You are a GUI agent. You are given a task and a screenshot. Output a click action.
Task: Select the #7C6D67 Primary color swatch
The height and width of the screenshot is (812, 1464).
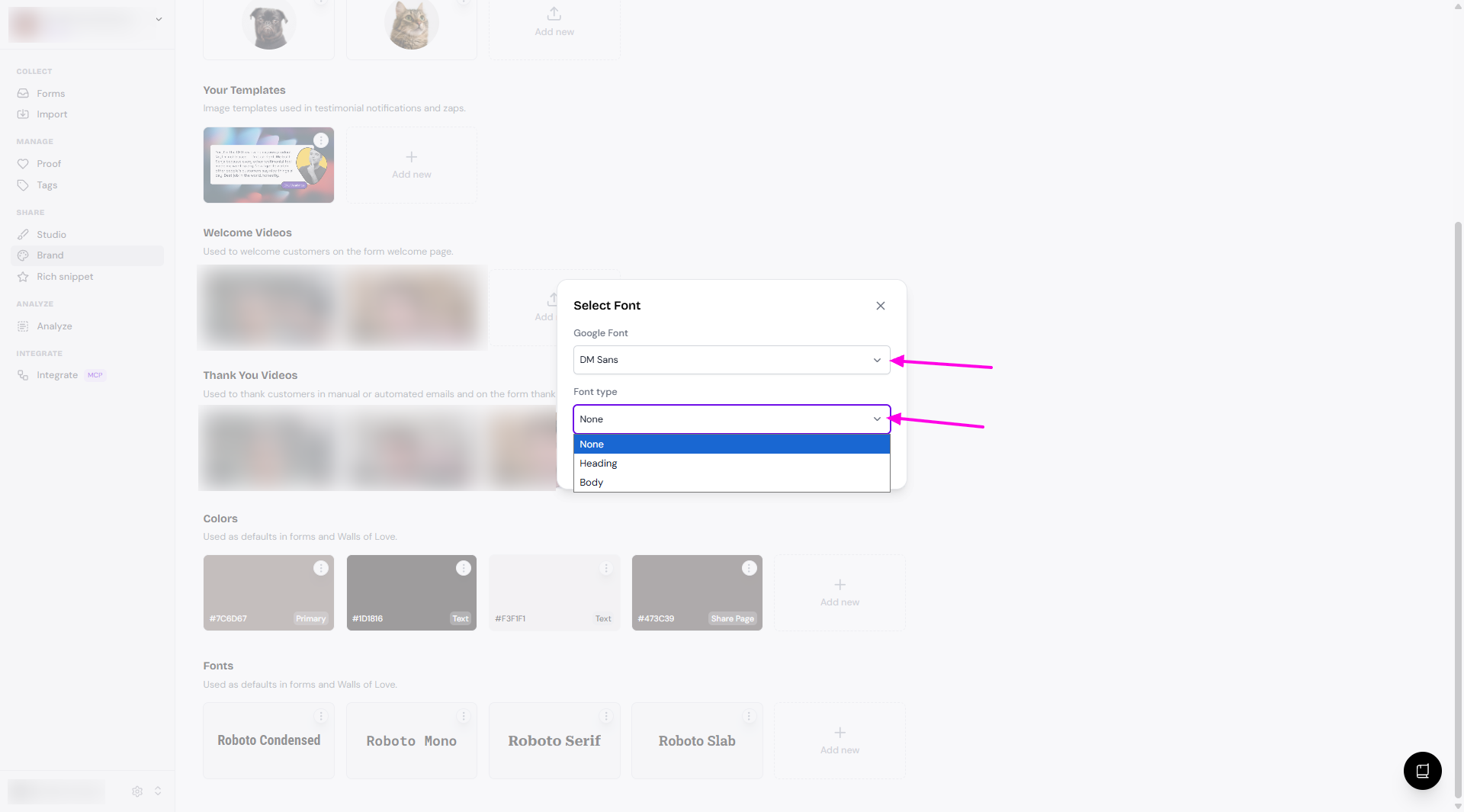click(268, 593)
